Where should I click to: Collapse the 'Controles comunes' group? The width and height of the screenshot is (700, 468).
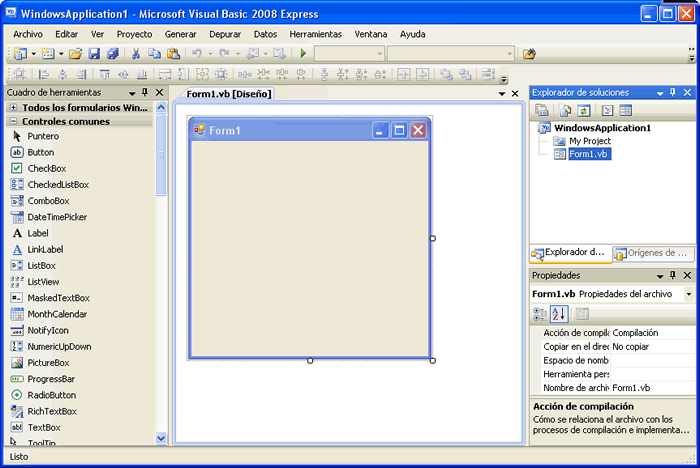click(x=13, y=121)
